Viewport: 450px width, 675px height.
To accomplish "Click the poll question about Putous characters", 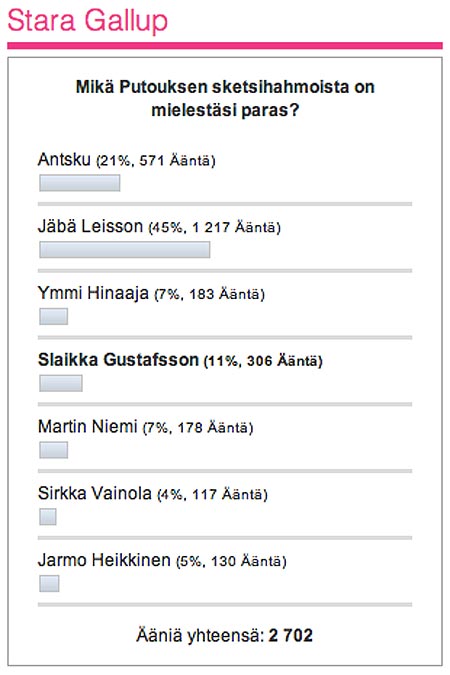I will click(x=225, y=99).
